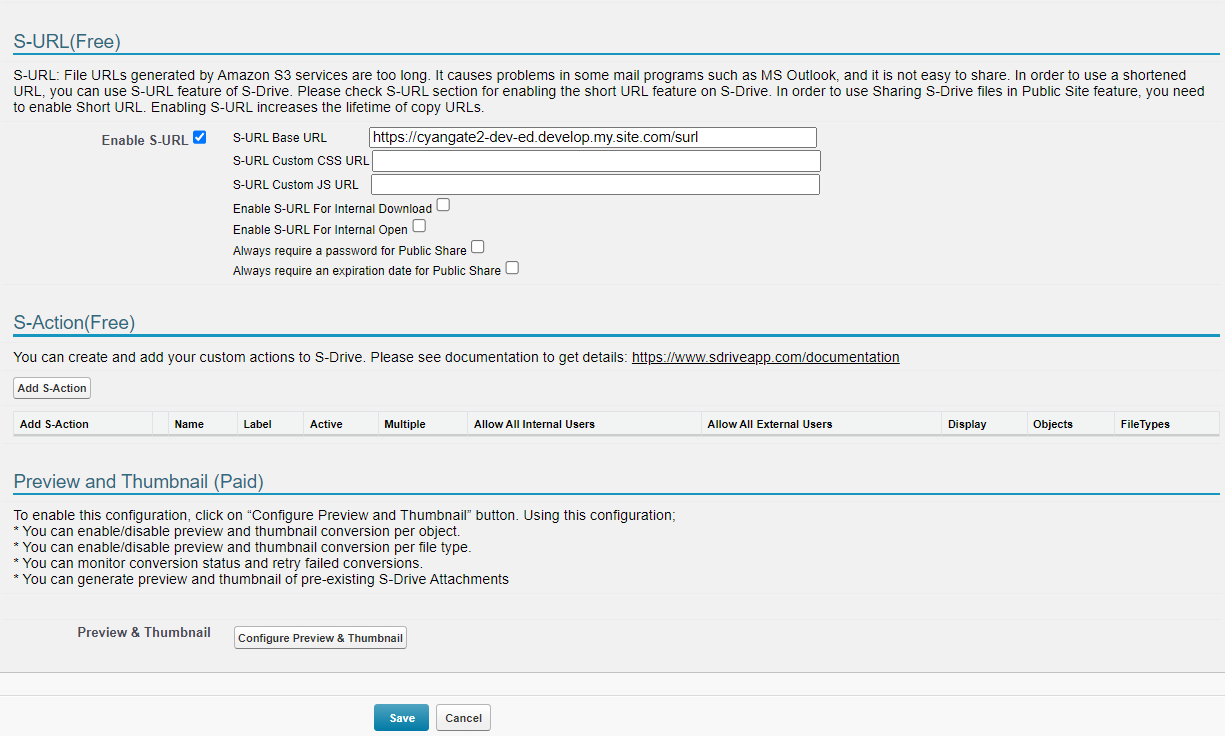
Task: Check always require expiration date for Public Share
Action: (x=512, y=268)
